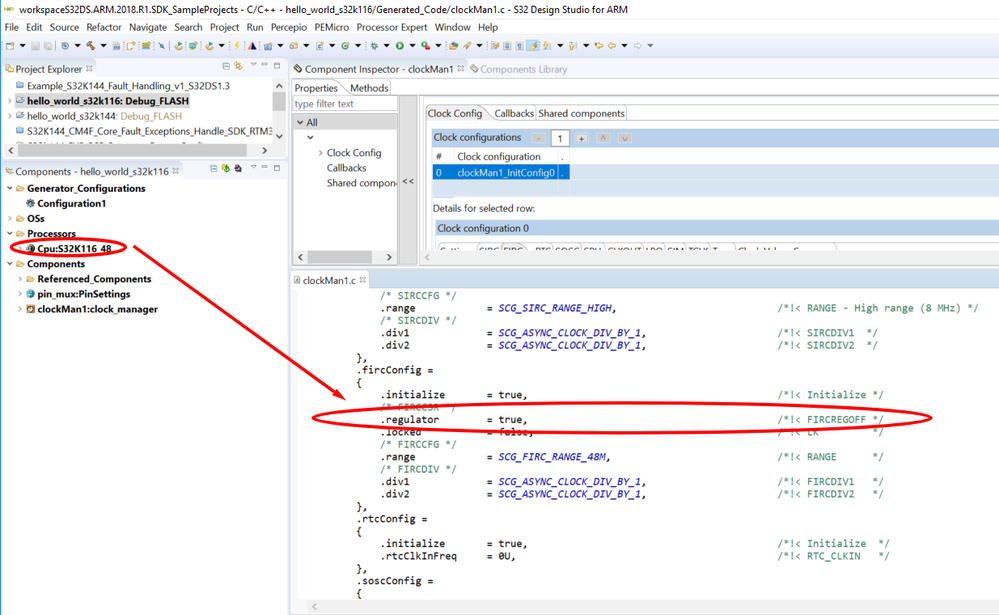The width and height of the screenshot is (999, 615).
Task: Select Cpu:S32K116_48 processor item
Action: click(x=74, y=249)
